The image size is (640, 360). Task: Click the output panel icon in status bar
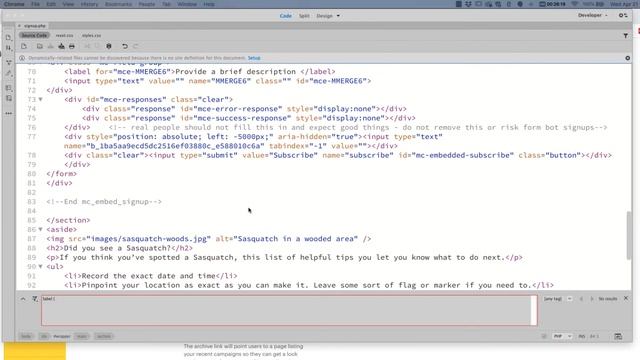click(x=618, y=336)
